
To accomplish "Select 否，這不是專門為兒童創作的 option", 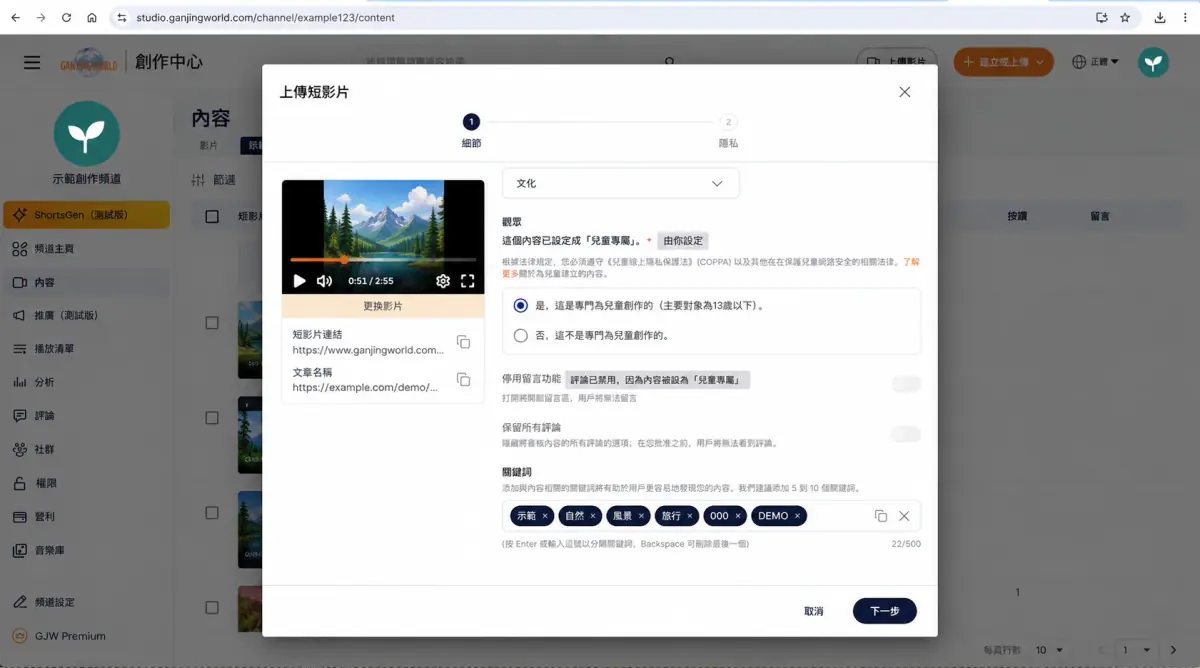I will (x=520, y=336).
